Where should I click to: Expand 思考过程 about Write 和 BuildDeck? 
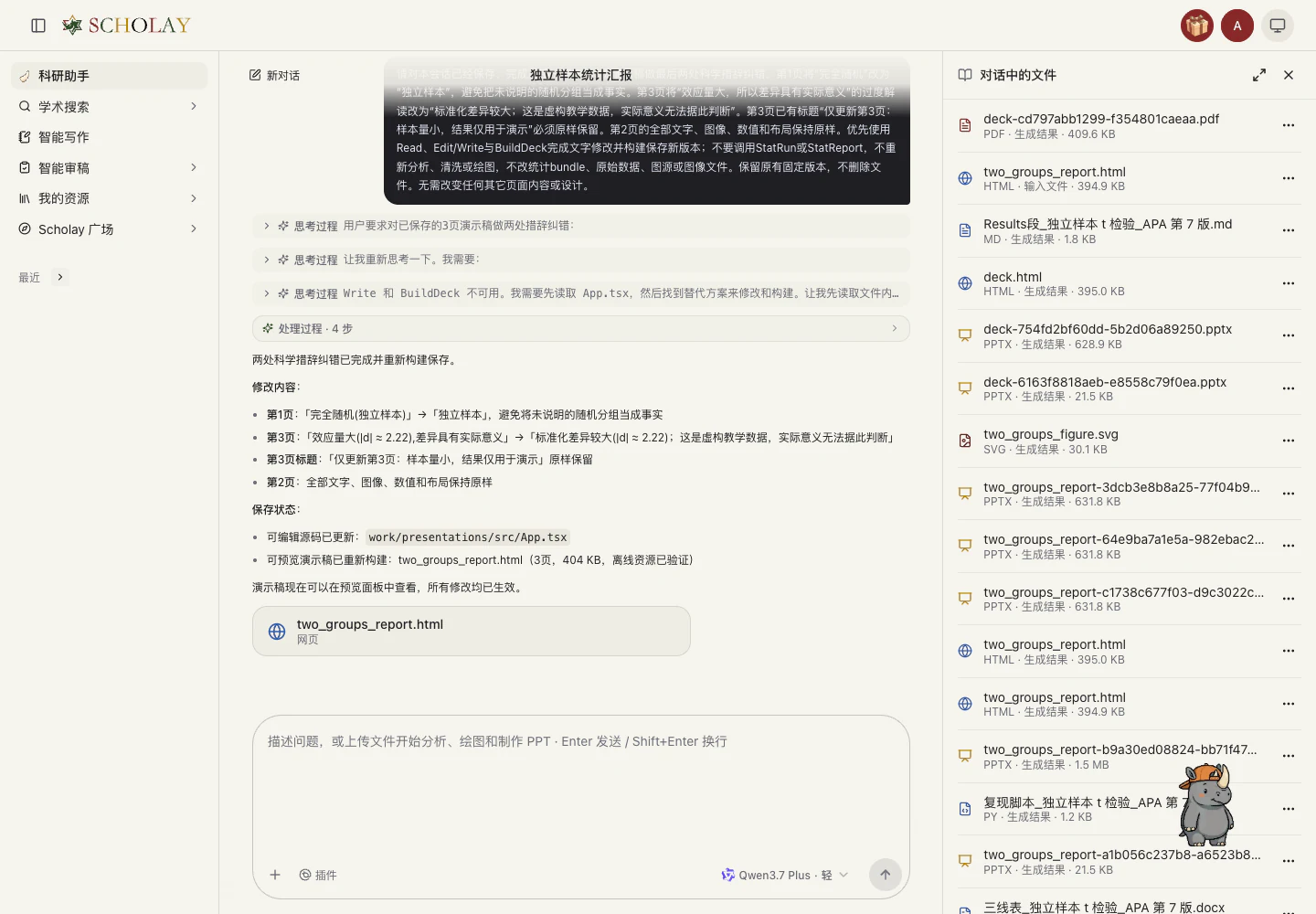[581, 293]
